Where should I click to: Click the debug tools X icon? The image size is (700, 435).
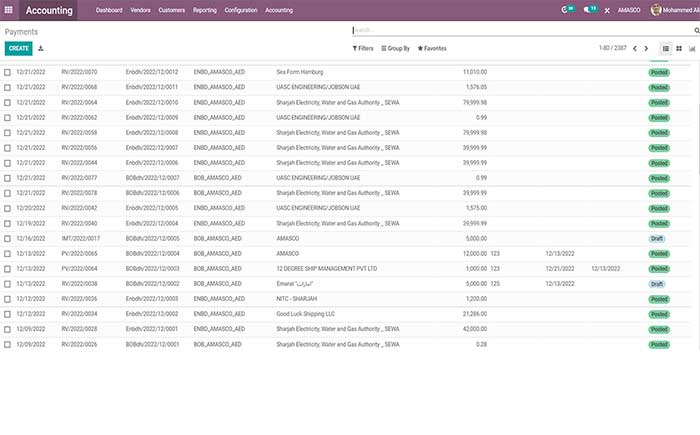click(607, 10)
